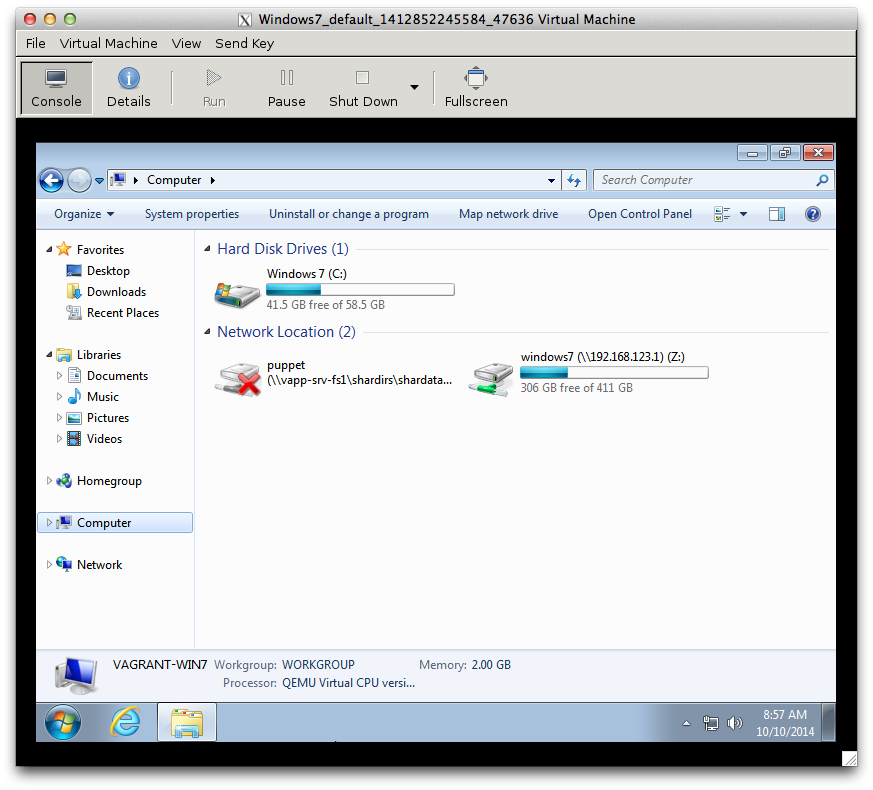Click the Run play button
Viewport: 873px width, 790px height.
(214, 88)
